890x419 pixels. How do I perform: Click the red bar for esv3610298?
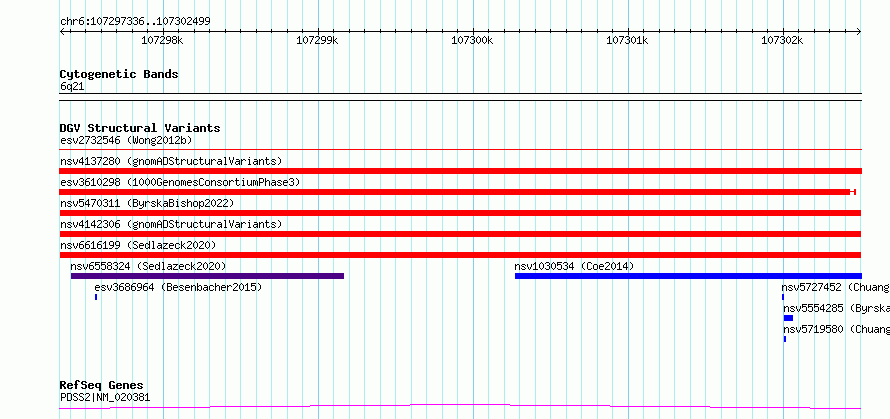point(455,192)
